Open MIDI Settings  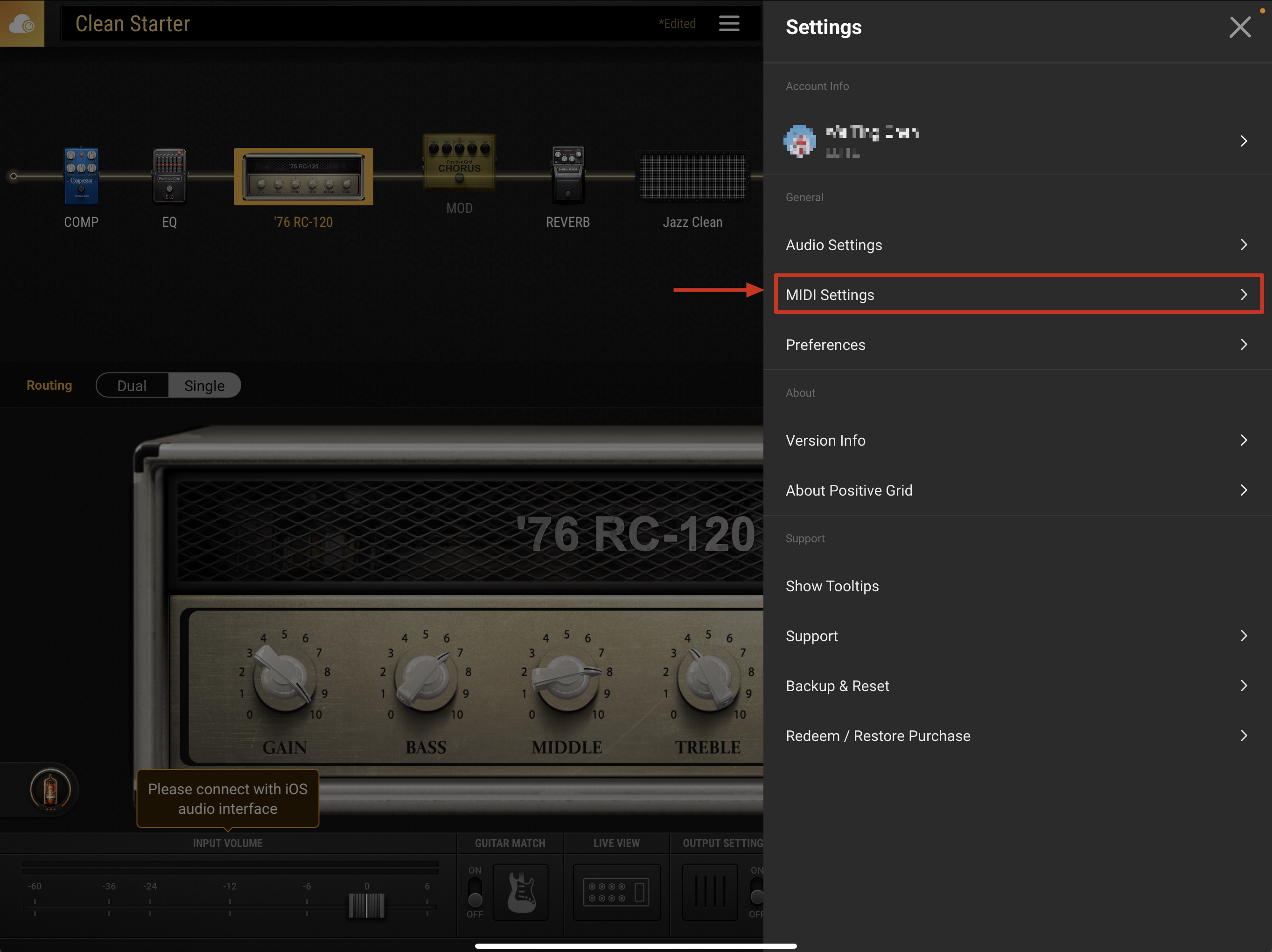click(1018, 294)
